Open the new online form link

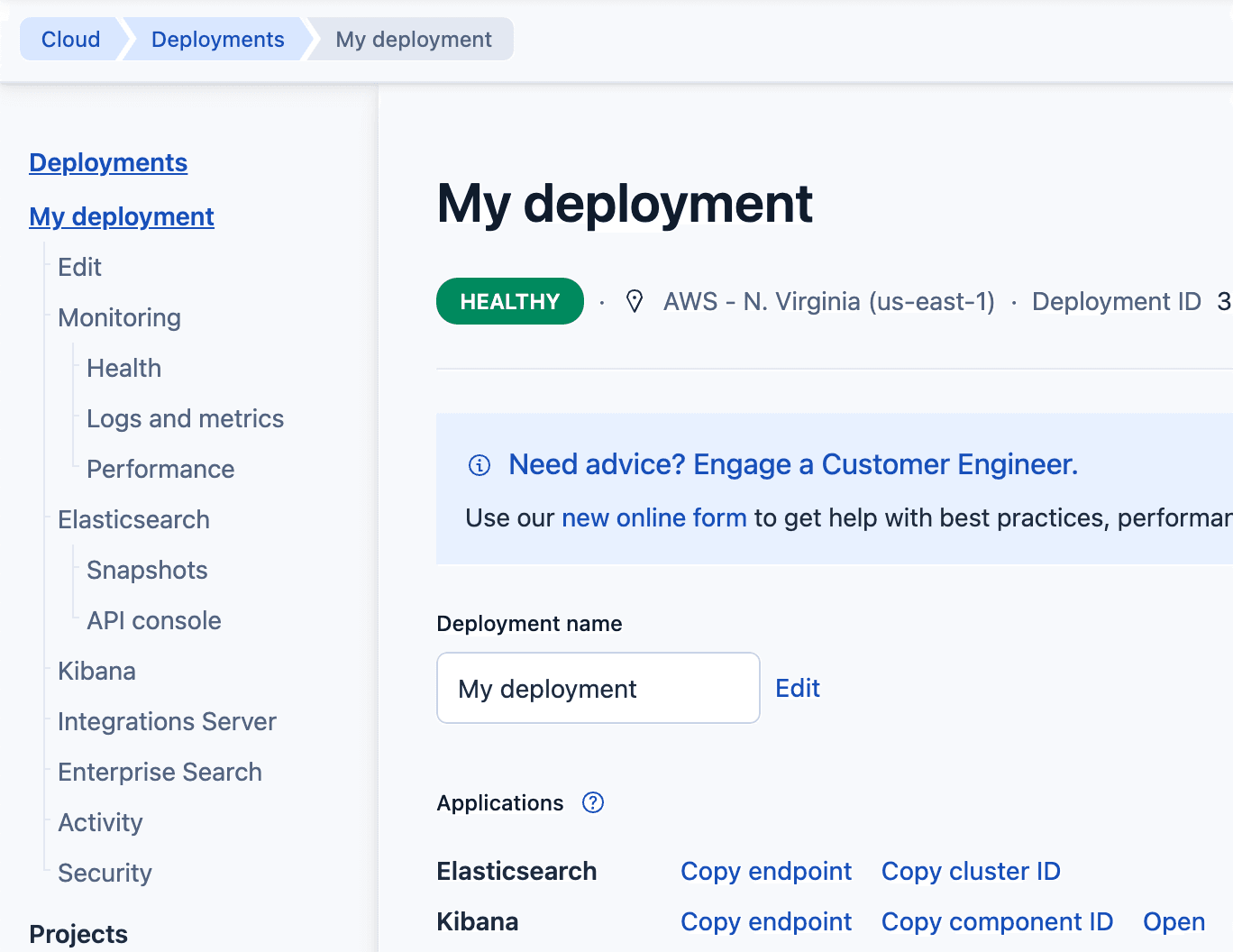click(x=653, y=517)
